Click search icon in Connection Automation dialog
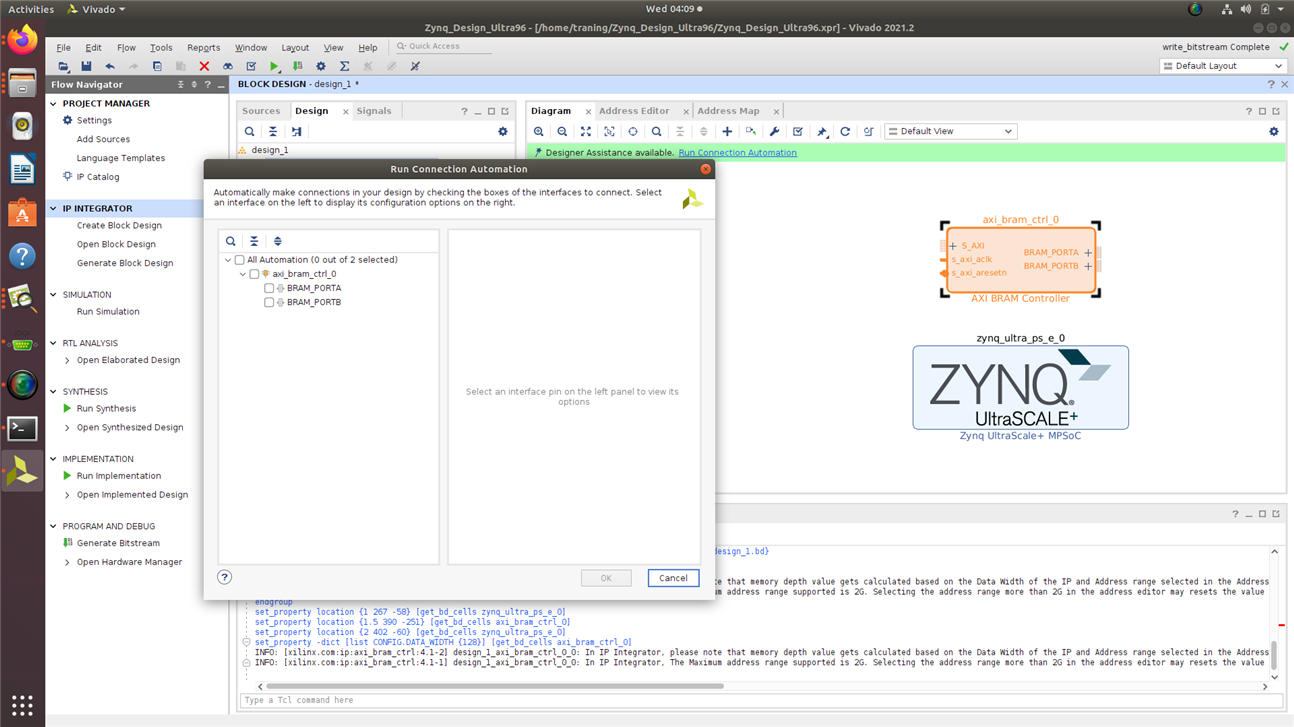The image size is (1294, 727). [231, 241]
